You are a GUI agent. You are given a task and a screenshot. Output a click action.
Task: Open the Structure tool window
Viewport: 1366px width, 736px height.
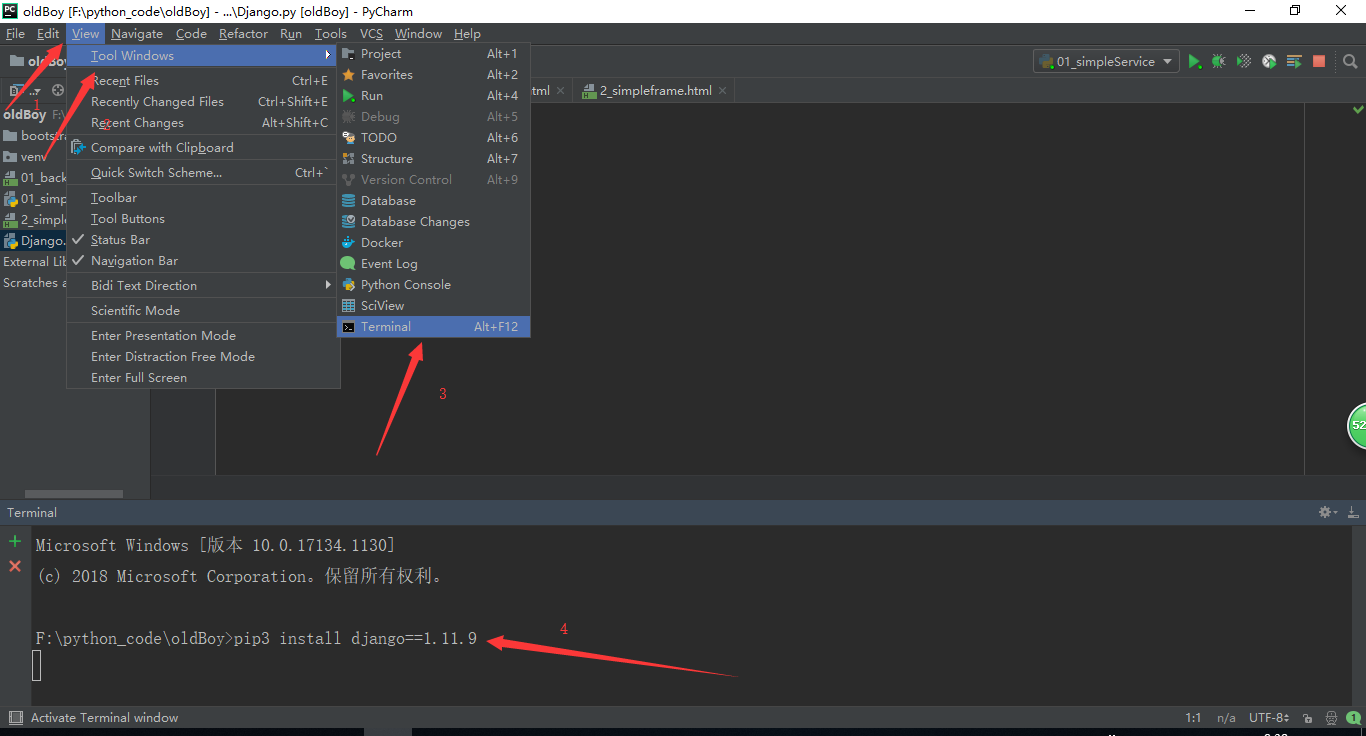click(433, 159)
